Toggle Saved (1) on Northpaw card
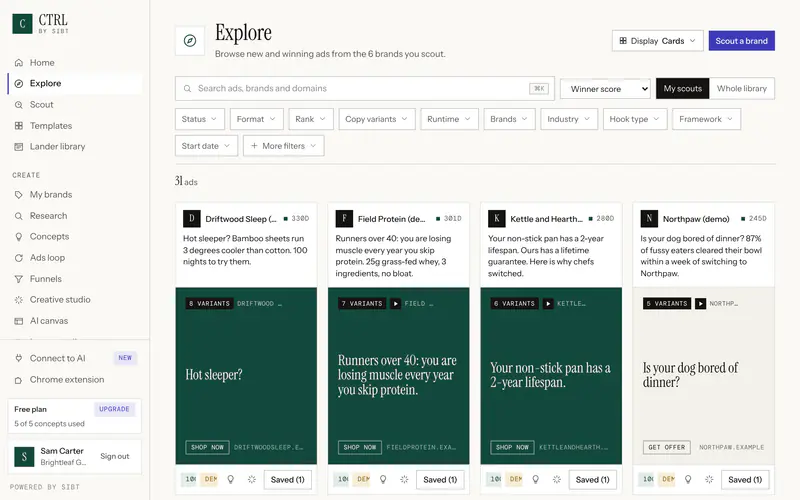The height and width of the screenshot is (500, 800). [745, 480]
